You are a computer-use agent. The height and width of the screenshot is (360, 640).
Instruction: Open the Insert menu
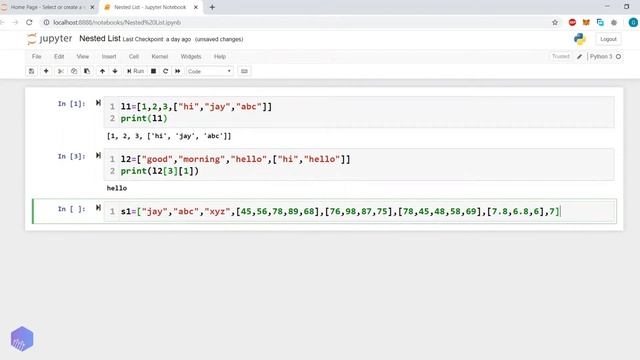tap(109, 56)
